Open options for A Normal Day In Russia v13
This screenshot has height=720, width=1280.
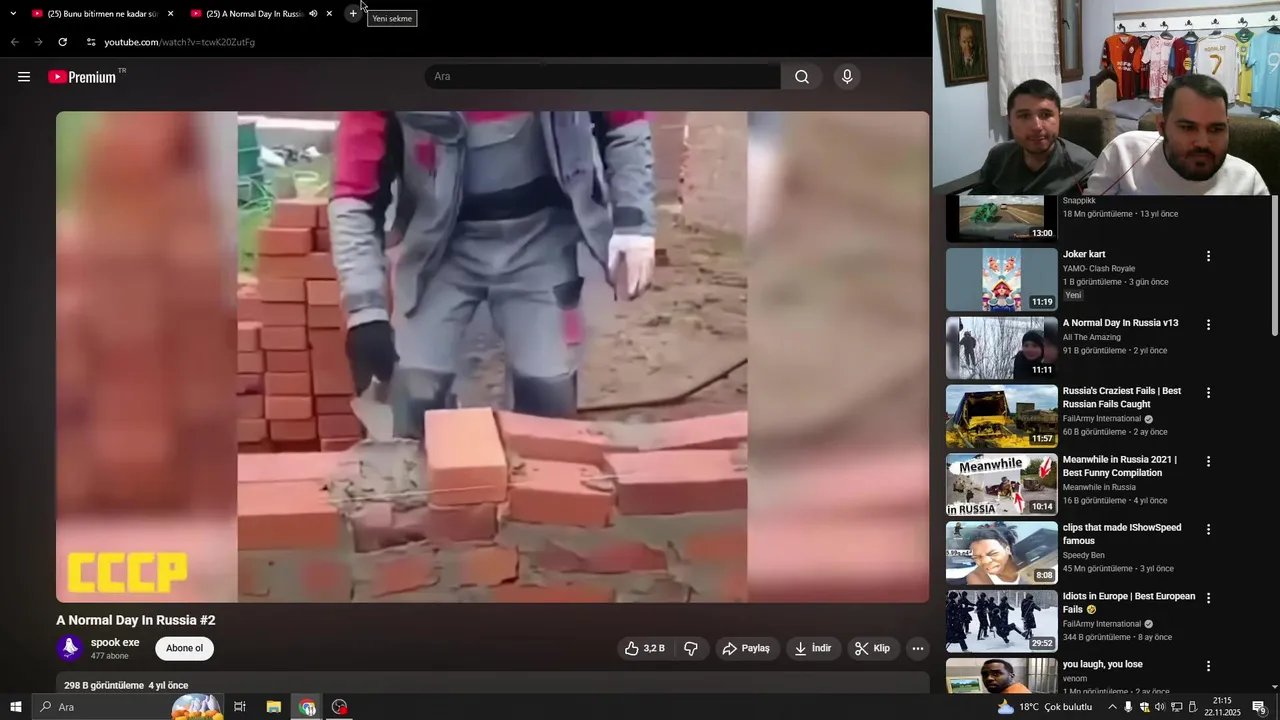coord(1208,325)
